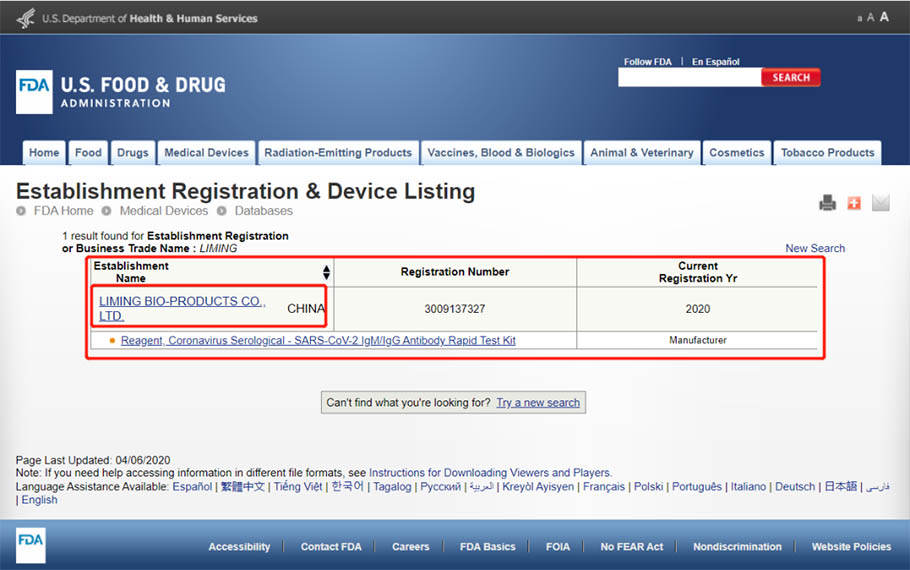Image resolution: width=910 pixels, height=570 pixels.
Task: Open the SARS-CoV-2 IgM/IgG Antibody Rapid Test Kit link
Action: click(318, 341)
